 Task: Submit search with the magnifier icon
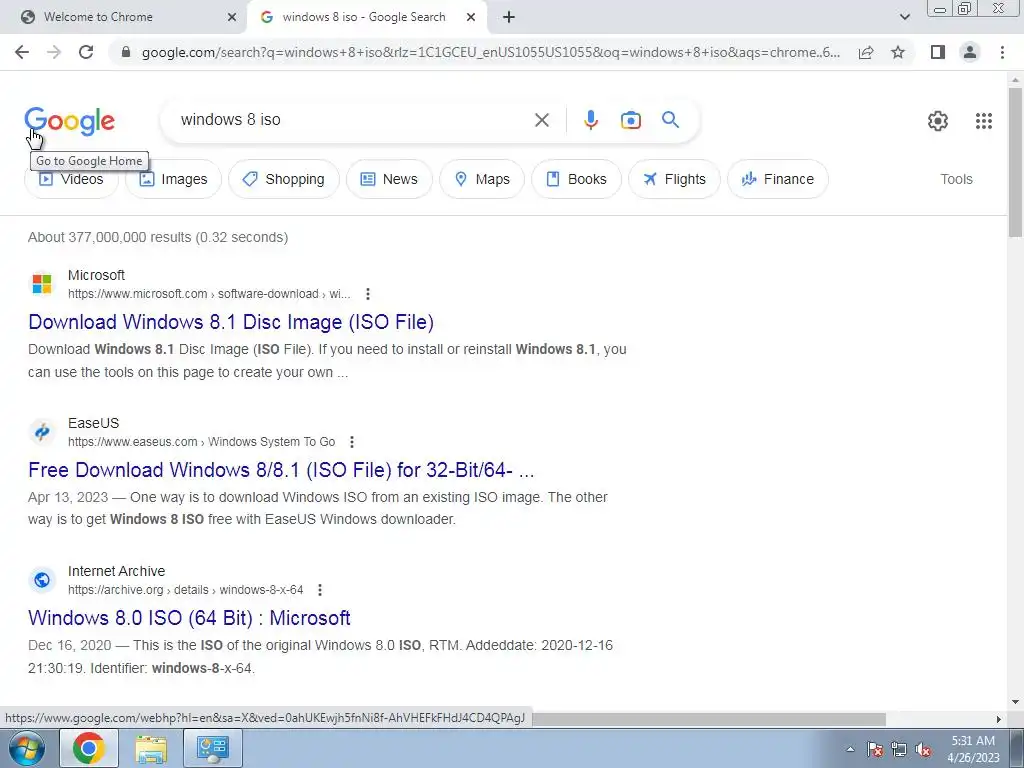tap(670, 120)
